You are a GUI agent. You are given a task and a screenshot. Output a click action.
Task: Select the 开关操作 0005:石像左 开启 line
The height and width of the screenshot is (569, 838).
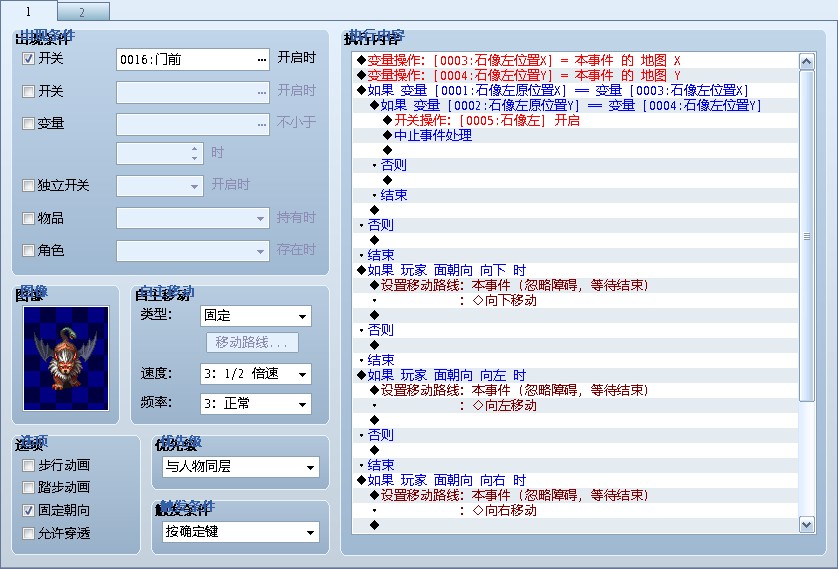575,120
